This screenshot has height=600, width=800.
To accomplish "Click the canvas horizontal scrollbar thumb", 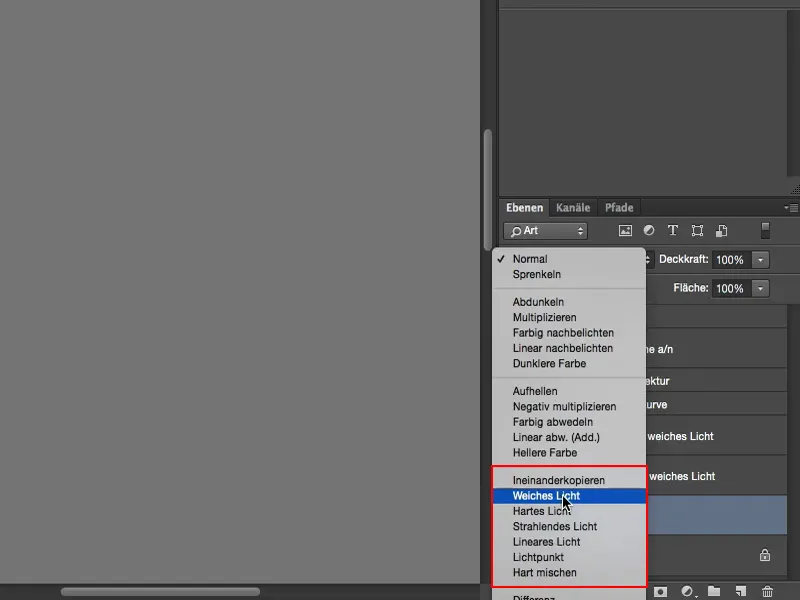I will (x=160, y=592).
